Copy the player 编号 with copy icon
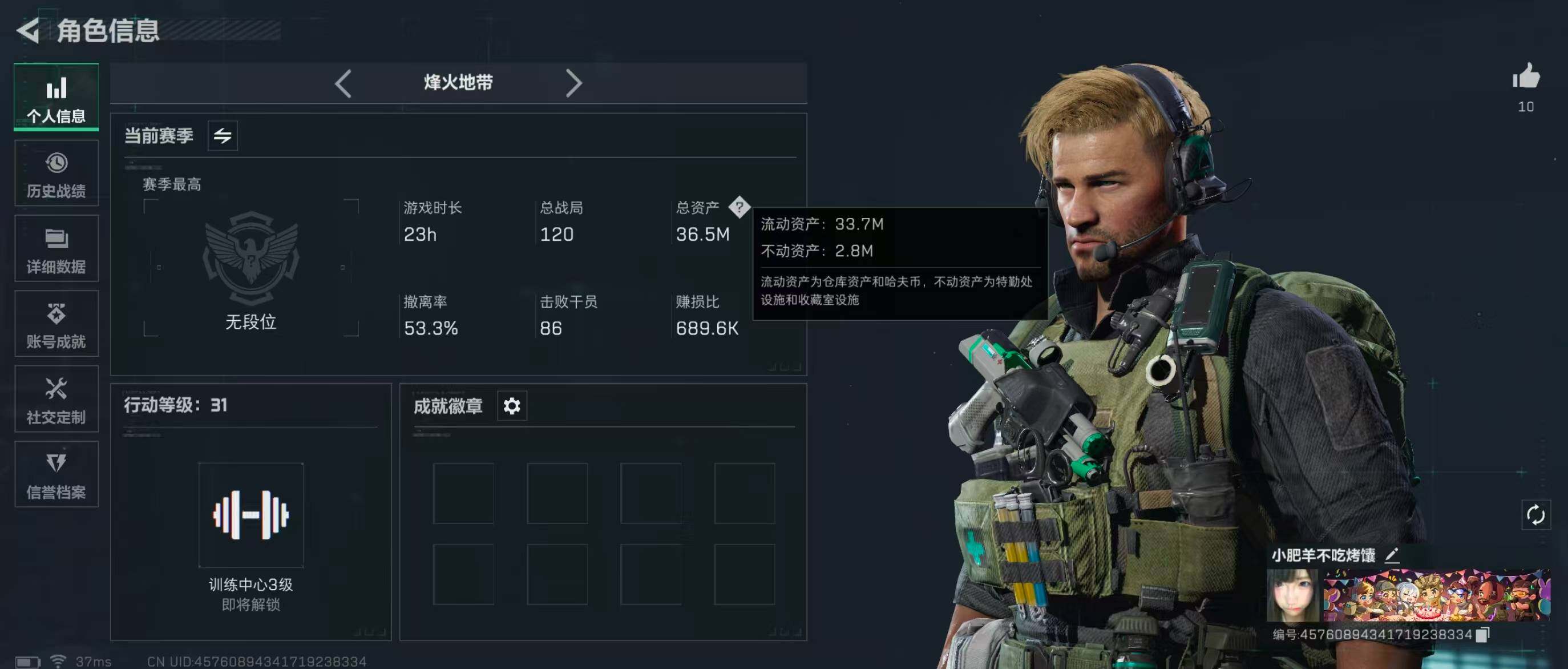 [x=1484, y=634]
